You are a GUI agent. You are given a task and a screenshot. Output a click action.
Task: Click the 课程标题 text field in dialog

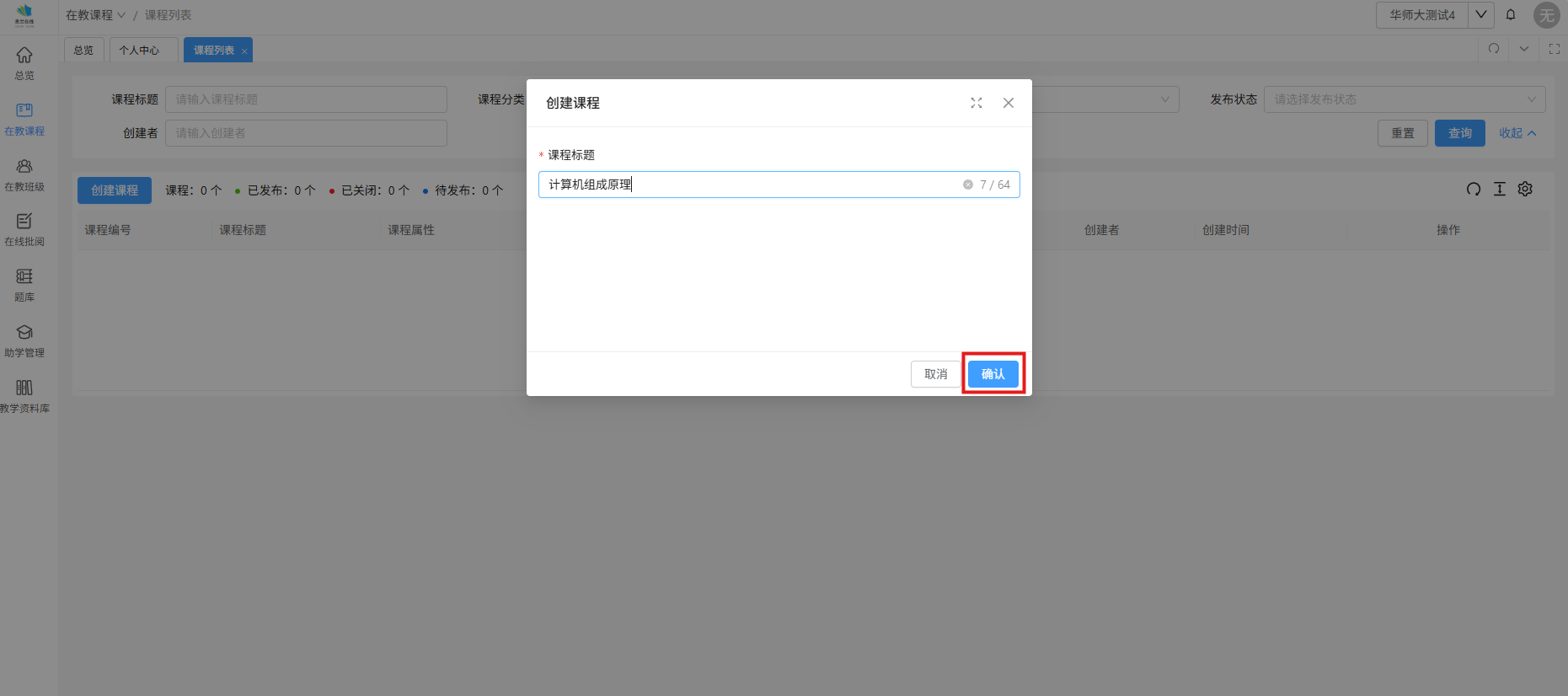coord(750,185)
